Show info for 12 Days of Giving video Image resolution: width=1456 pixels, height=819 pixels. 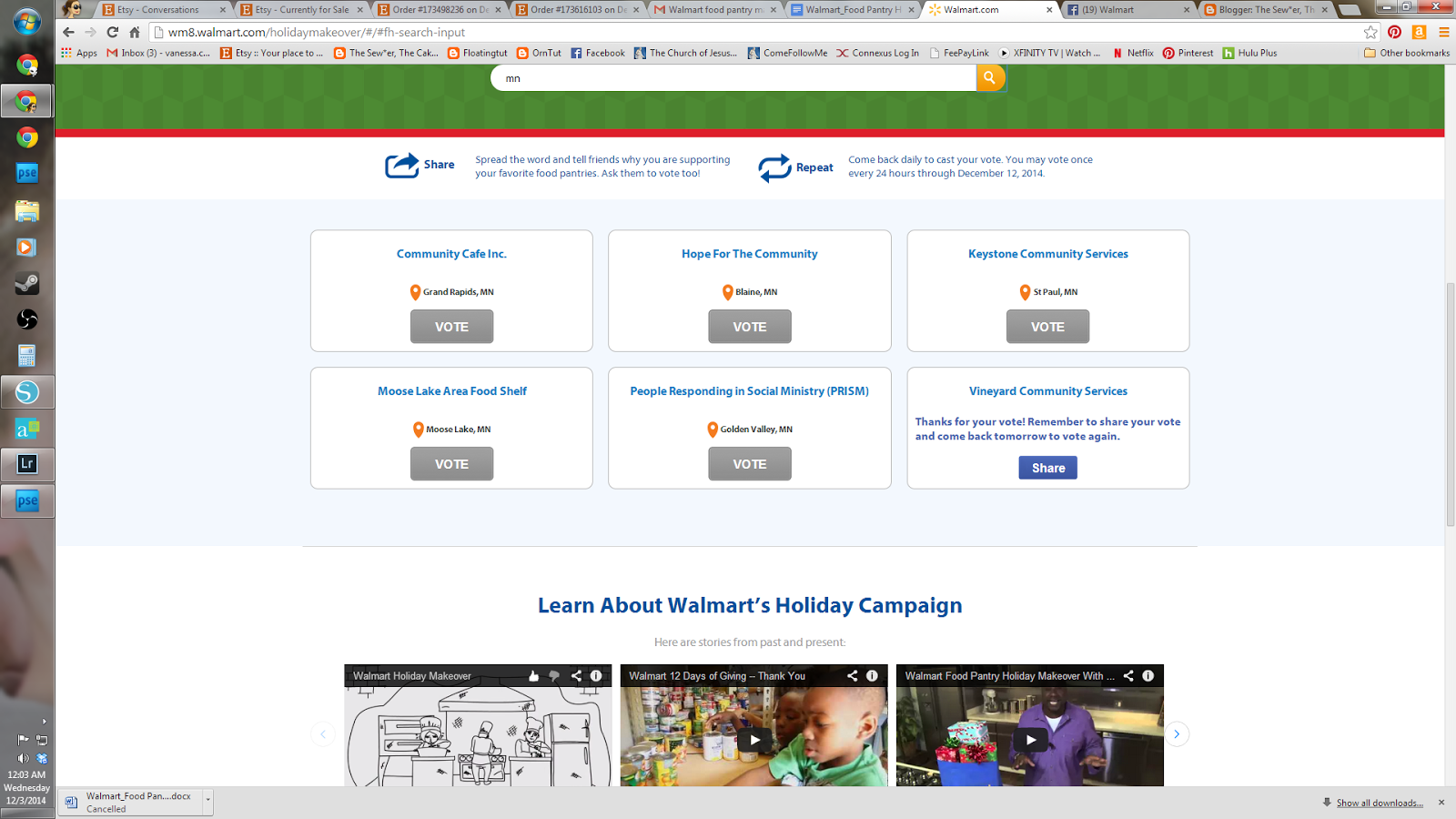[x=872, y=676]
